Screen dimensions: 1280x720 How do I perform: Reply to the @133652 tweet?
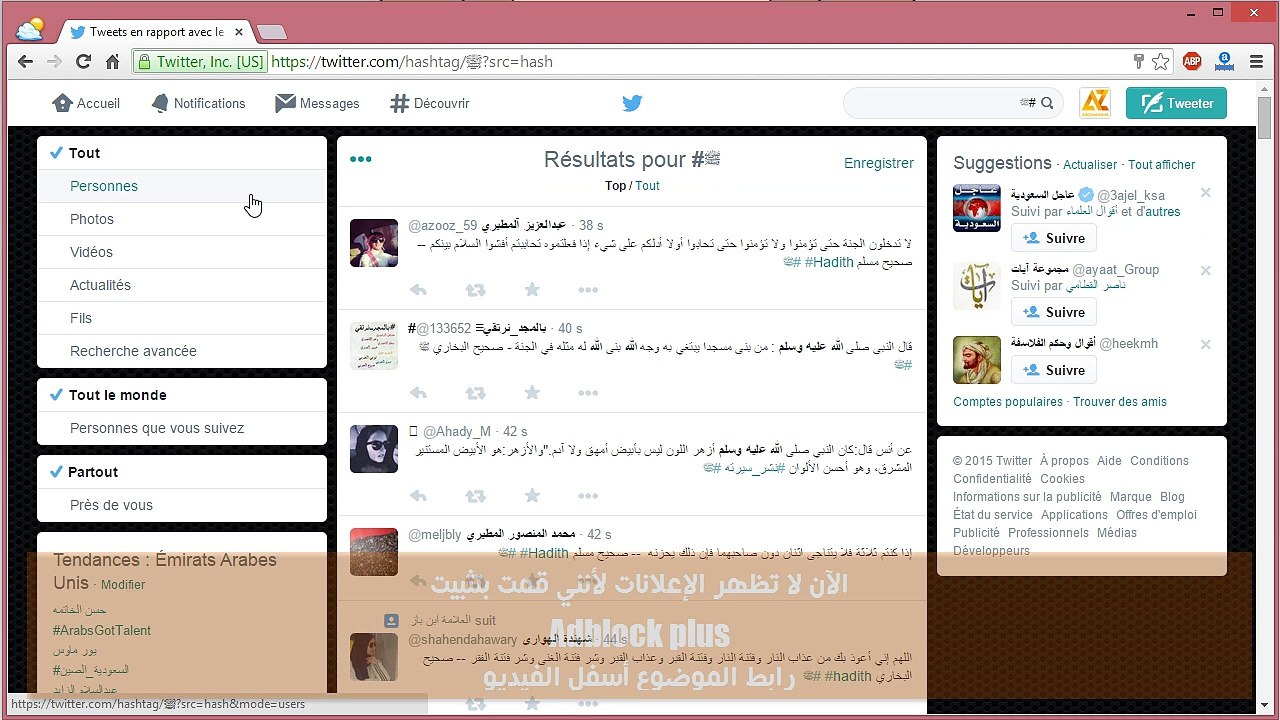pos(418,393)
